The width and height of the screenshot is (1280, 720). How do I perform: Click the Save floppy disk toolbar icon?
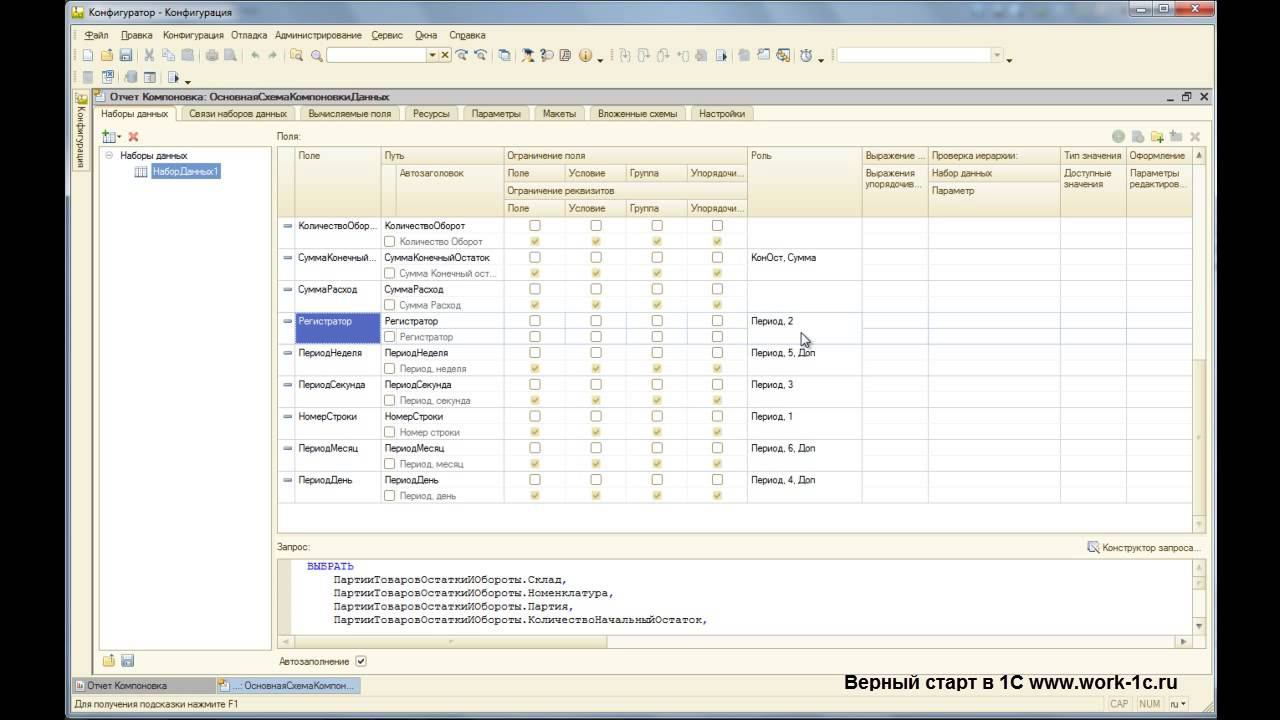126,56
